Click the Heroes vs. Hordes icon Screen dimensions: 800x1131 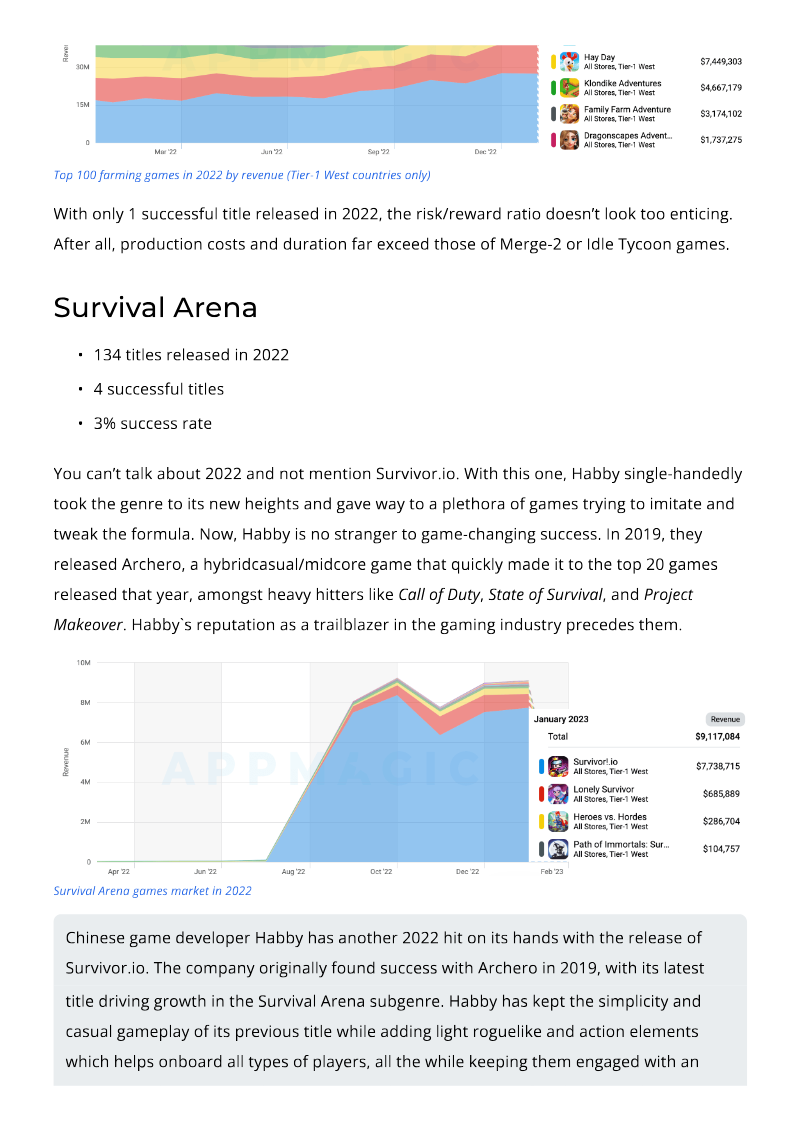558,821
